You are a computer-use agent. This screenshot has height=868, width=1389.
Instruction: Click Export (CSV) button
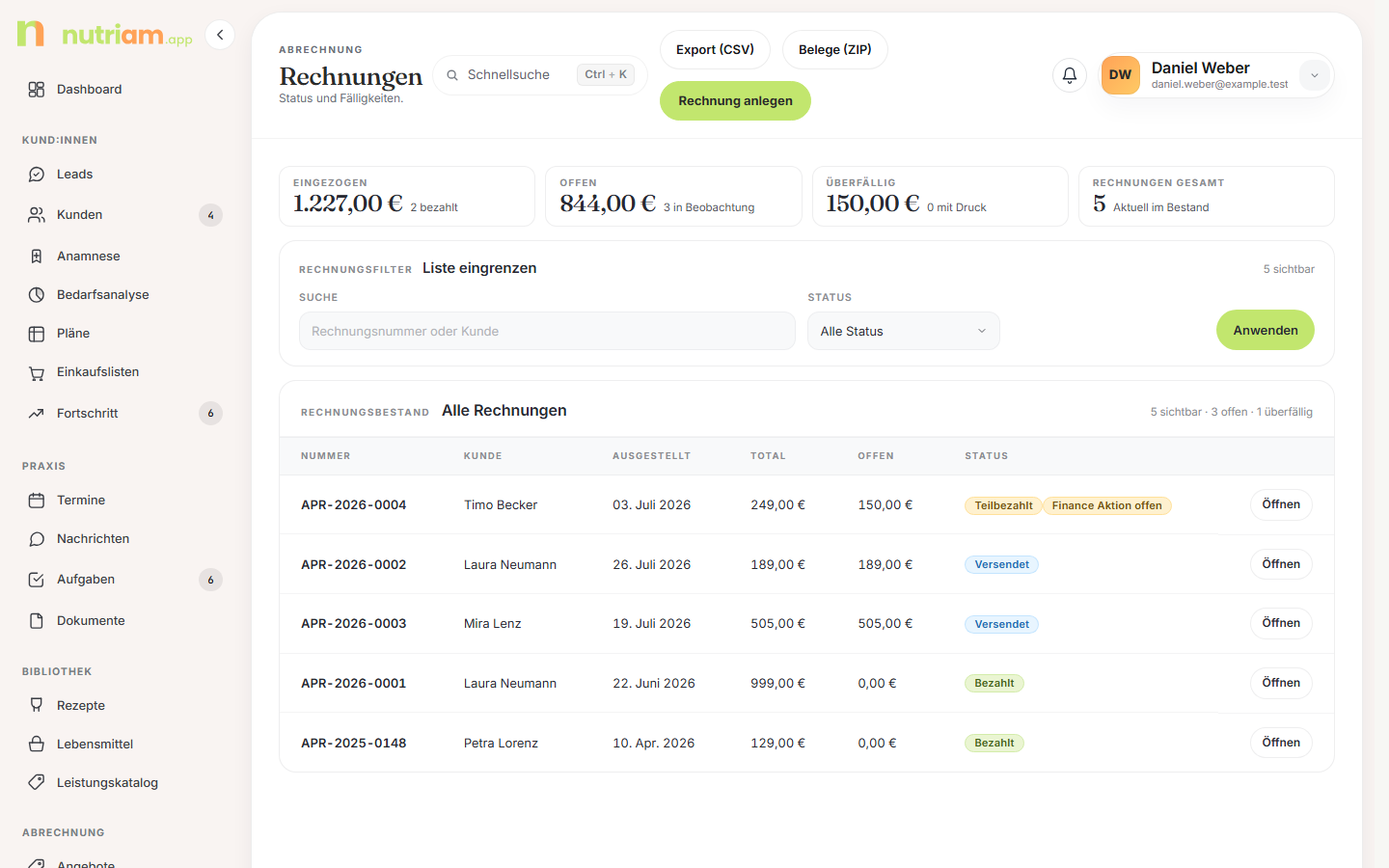pos(715,49)
